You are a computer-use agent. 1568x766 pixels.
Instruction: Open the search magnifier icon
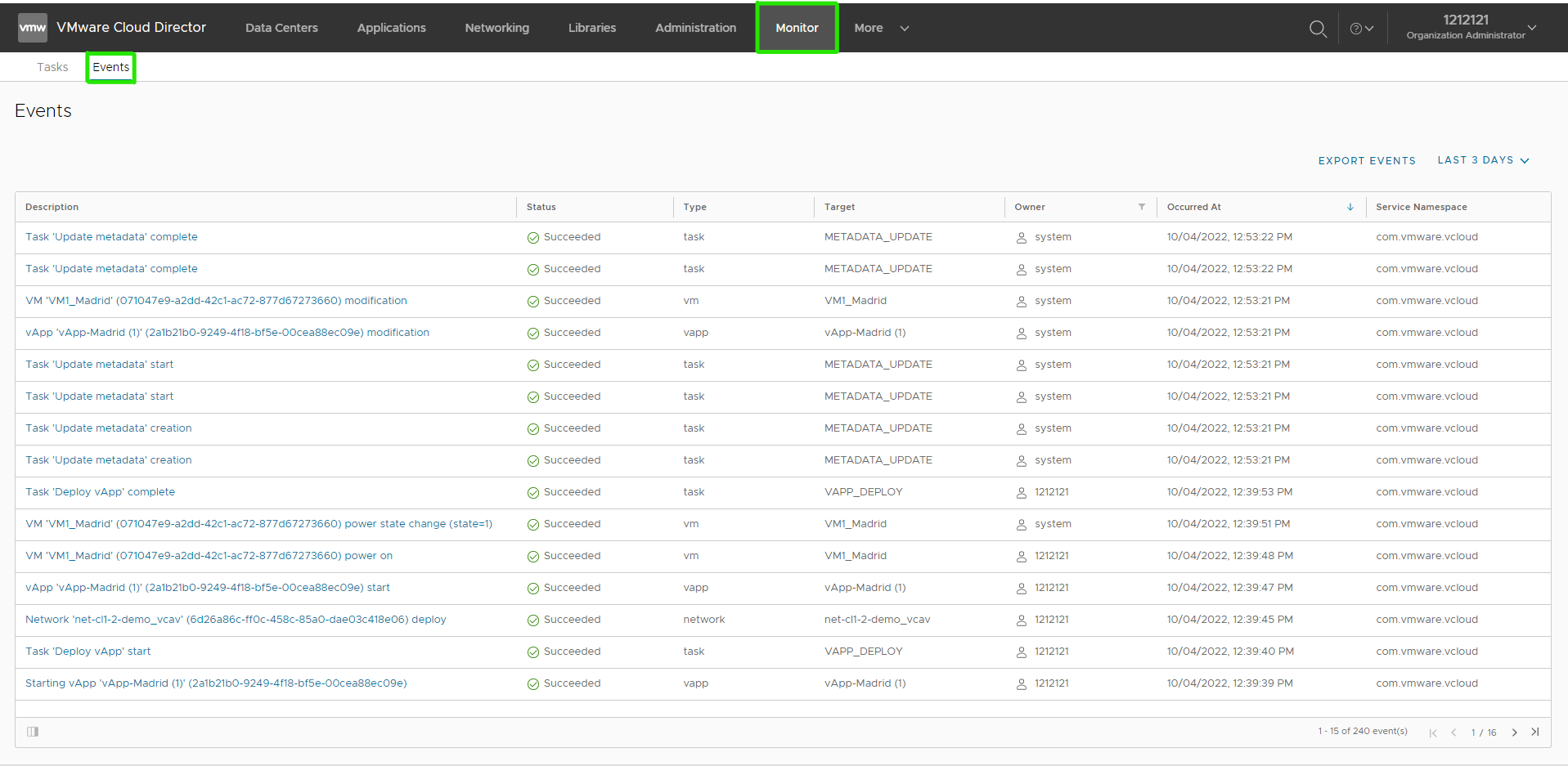(x=1318, y=29)
